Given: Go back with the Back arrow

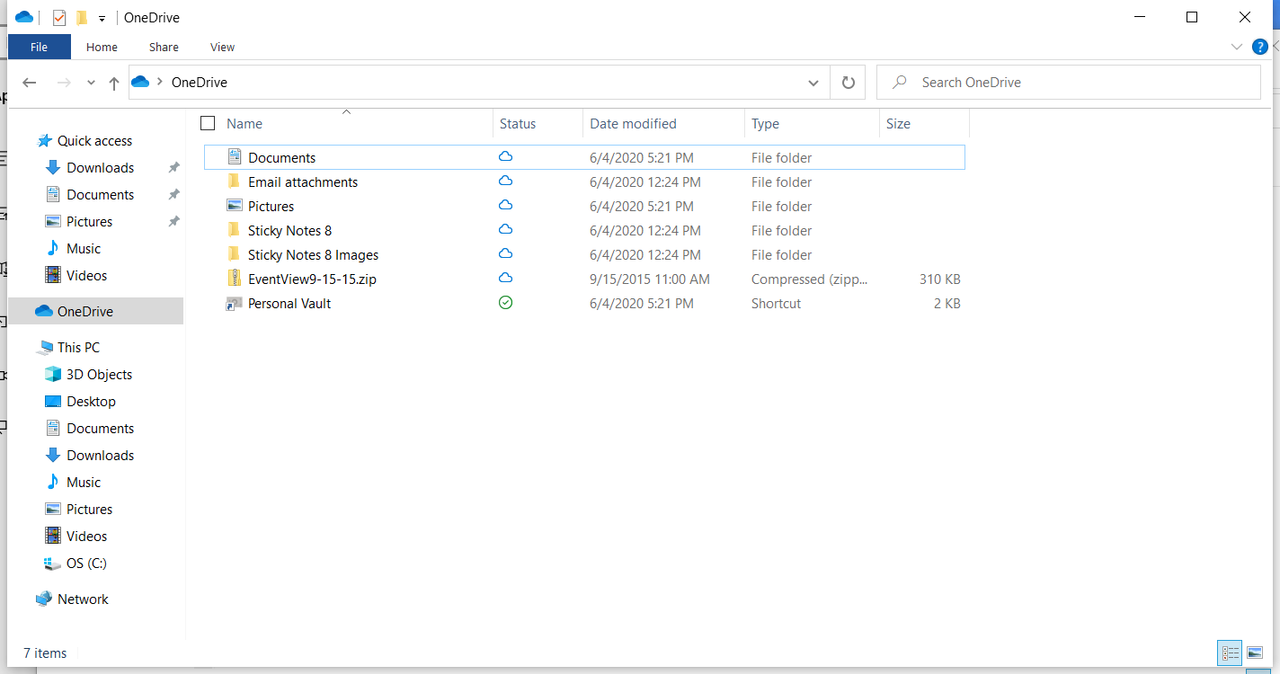Looking at the screenshot, I should [30, 83].
